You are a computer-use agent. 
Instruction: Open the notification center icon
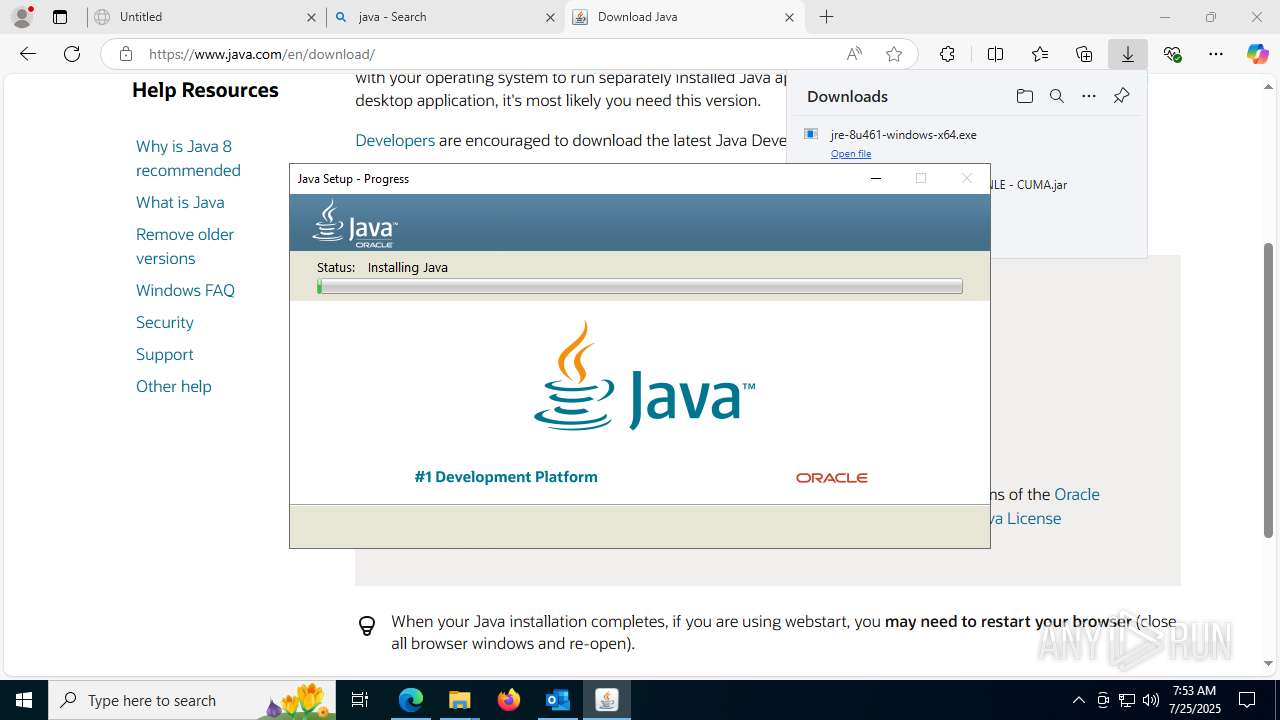[x=1247, y=700]
